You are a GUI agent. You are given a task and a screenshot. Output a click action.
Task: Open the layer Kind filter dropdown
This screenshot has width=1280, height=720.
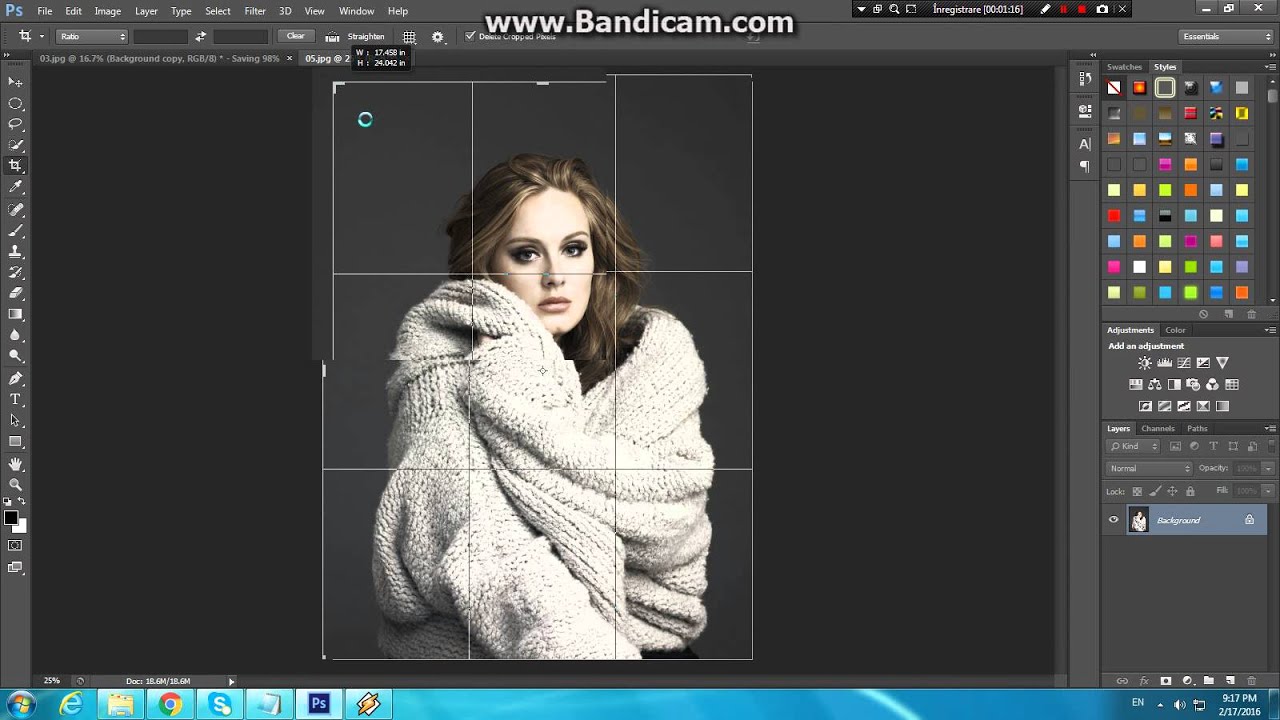[1134, 446]
